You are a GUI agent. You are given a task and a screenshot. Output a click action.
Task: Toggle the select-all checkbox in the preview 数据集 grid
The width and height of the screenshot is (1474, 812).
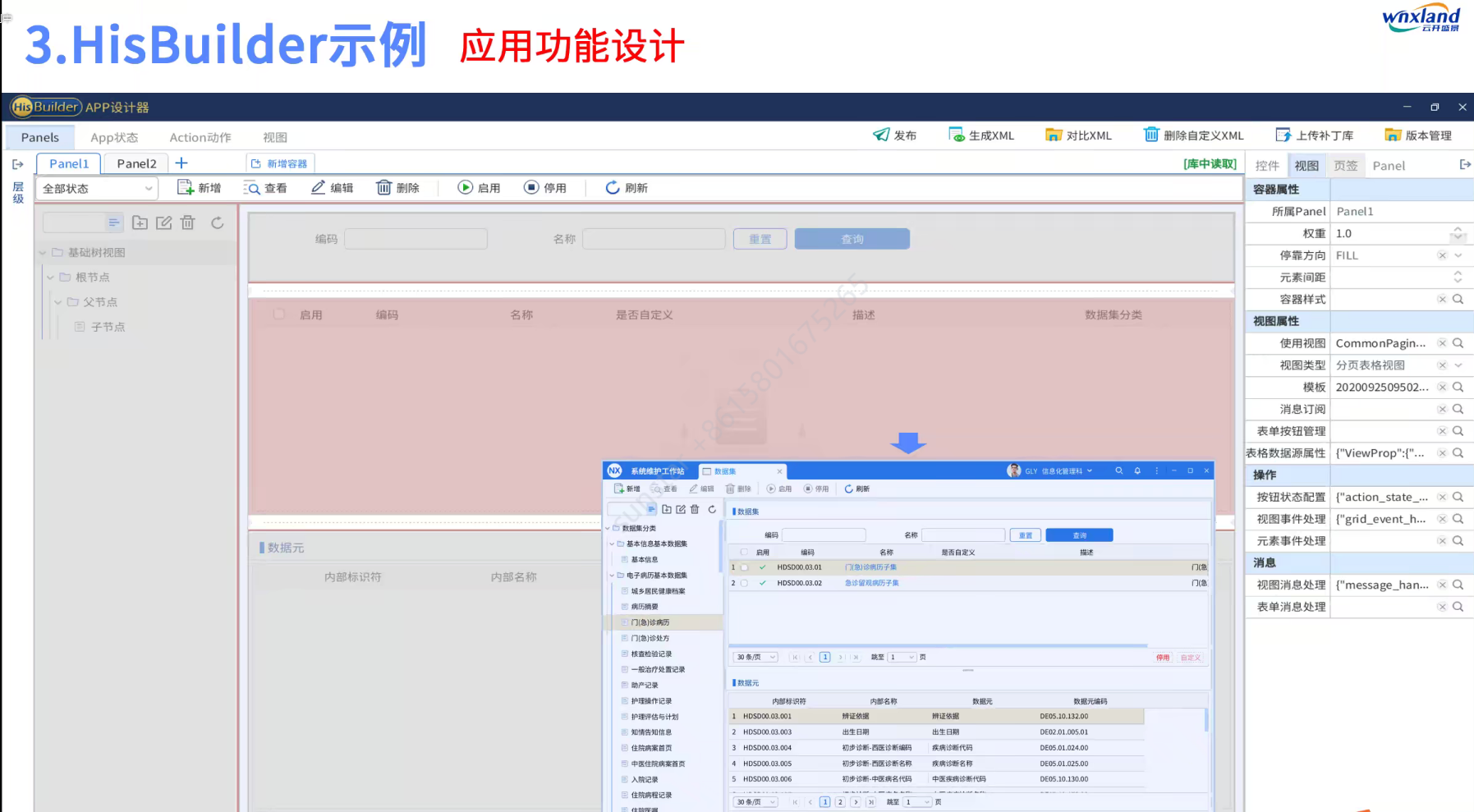[744, 552]
